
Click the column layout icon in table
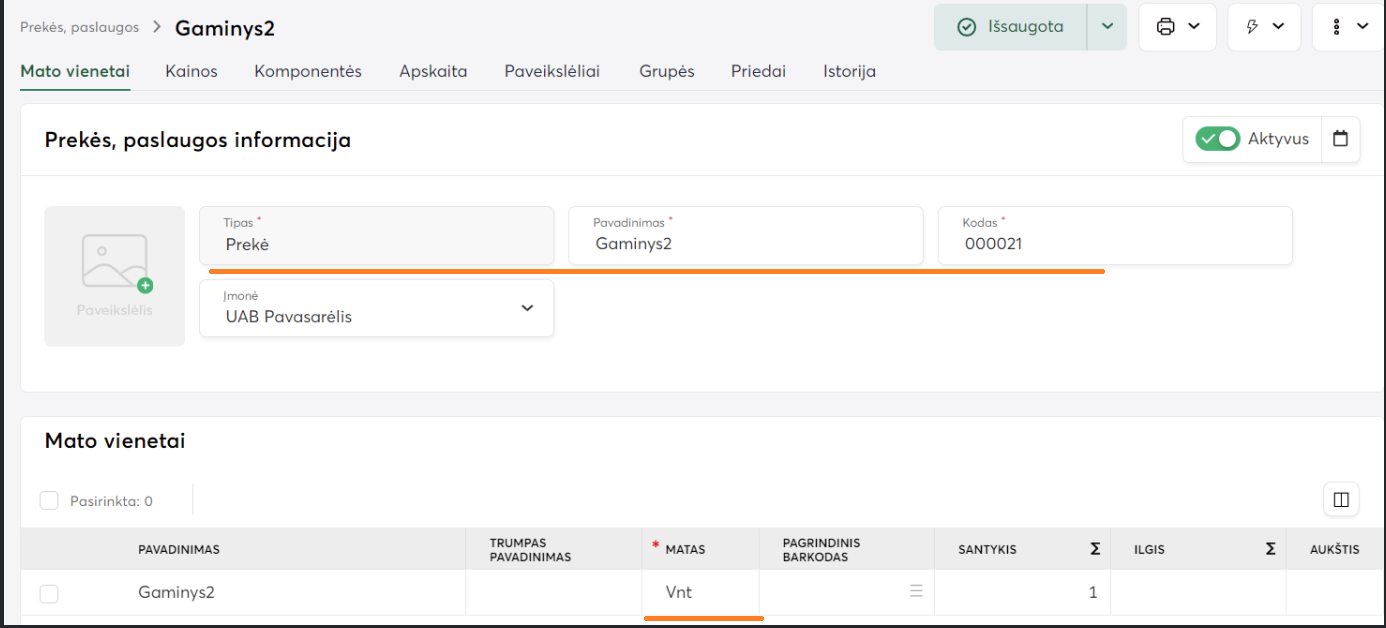click(1341, 499)
